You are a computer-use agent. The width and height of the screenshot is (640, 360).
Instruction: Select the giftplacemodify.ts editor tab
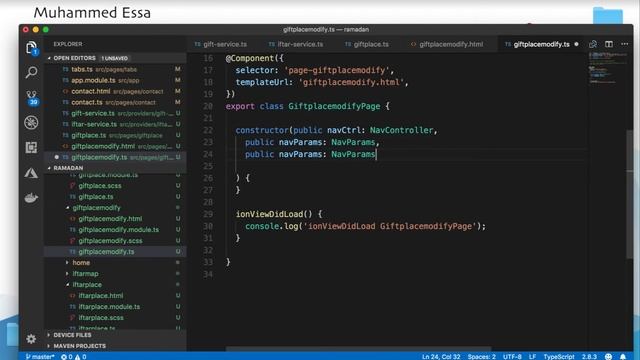tap(541, 44)
